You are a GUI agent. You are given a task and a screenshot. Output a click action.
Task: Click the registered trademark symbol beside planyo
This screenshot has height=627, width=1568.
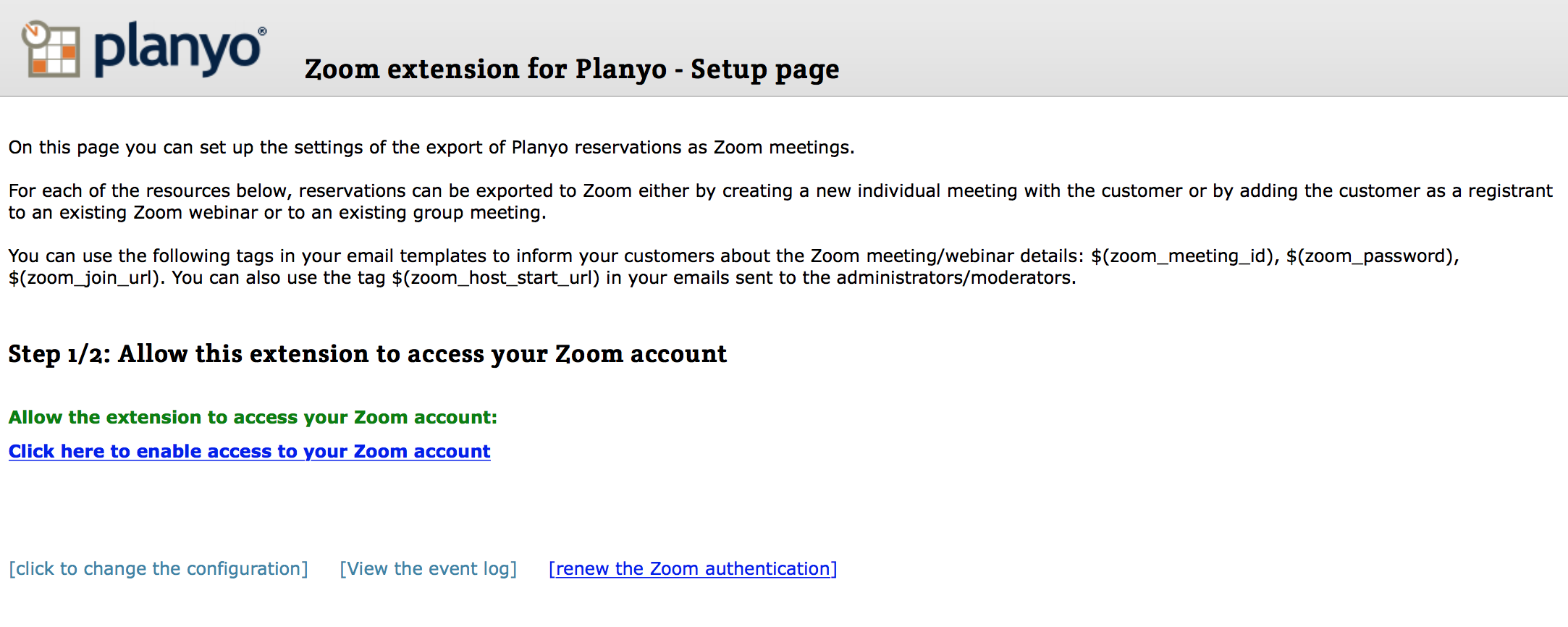tap(262, 31)
